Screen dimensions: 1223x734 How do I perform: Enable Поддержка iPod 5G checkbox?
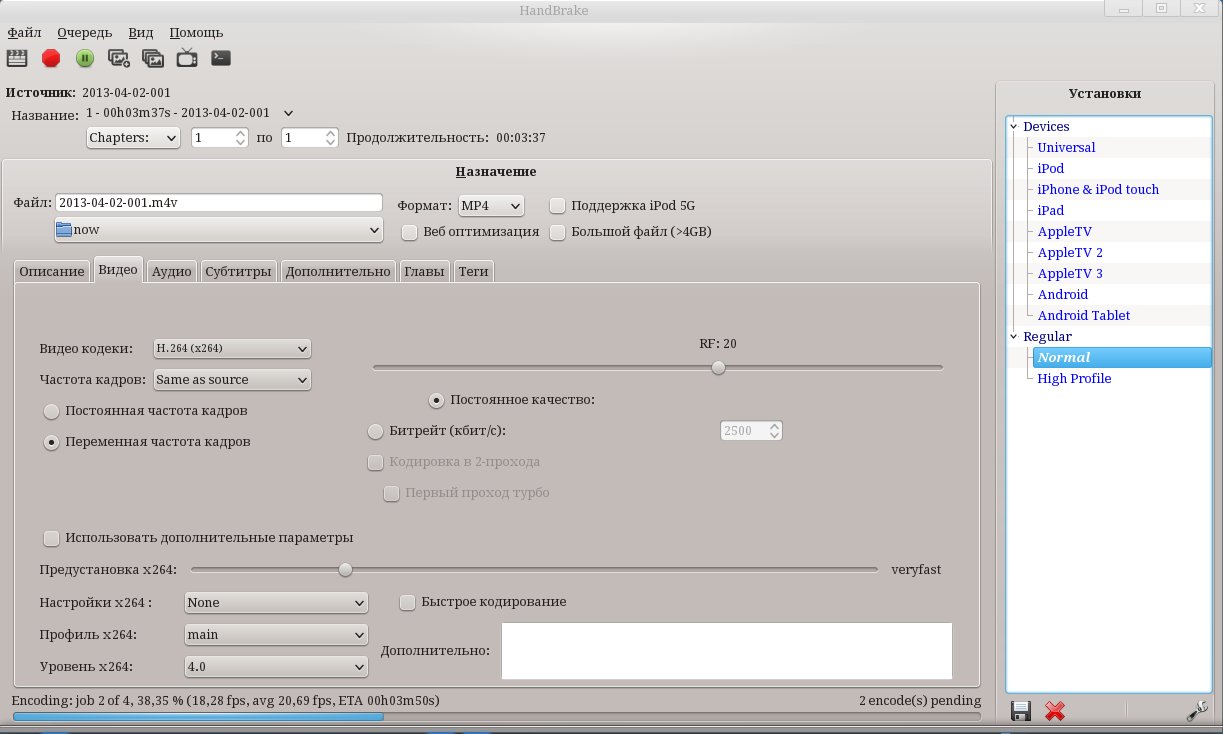[558, 206]
